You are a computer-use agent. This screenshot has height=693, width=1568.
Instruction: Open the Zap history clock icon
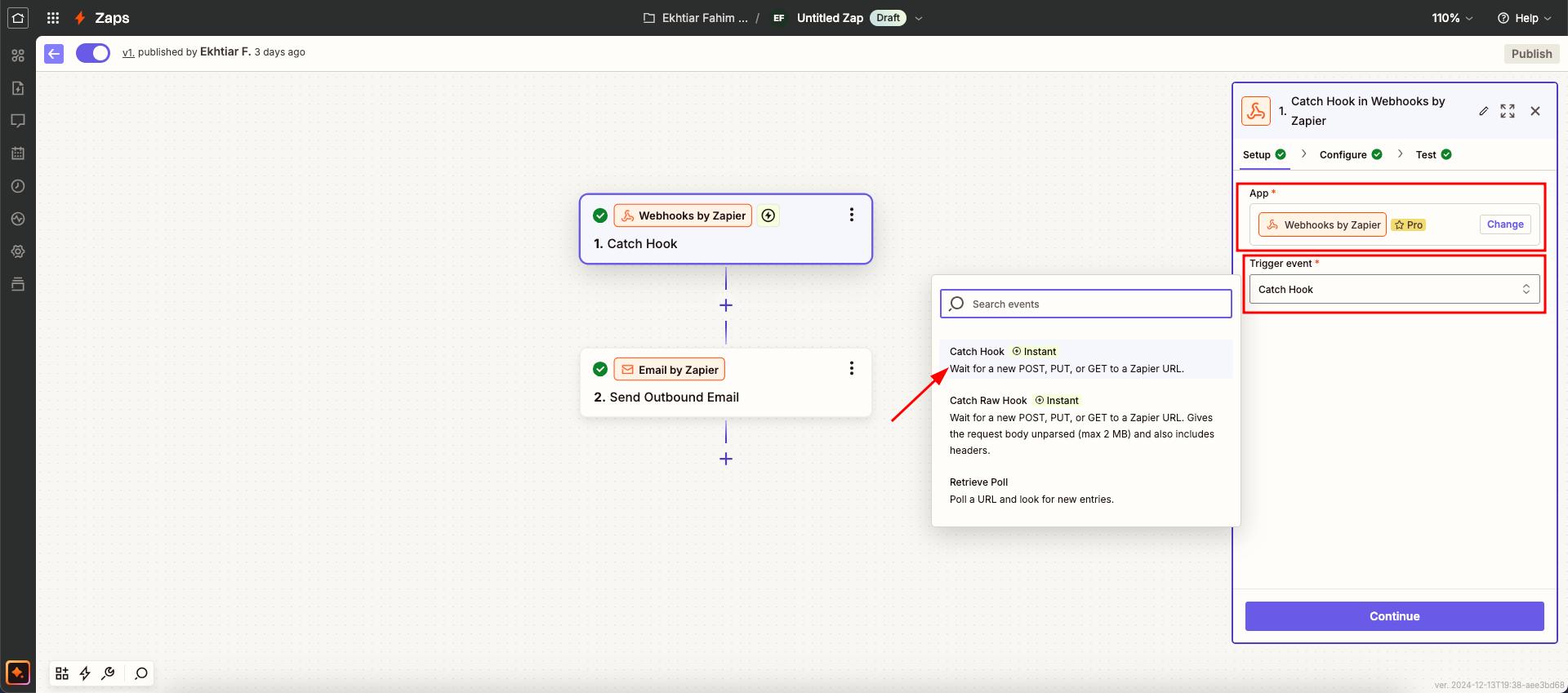(x=18, y=186)
